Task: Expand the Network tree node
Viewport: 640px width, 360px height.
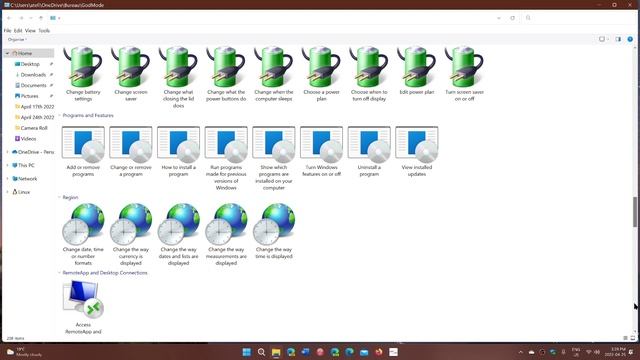Action: coord(7,179)
